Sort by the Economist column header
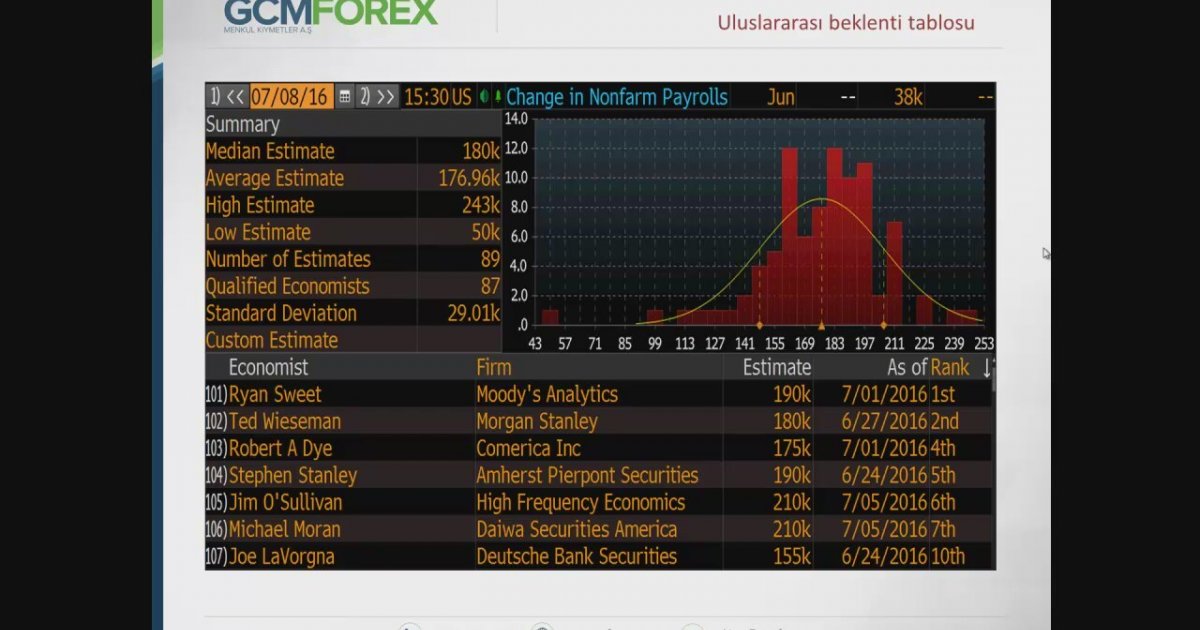The image size is (1200, 630). click(x=268, y=367)
